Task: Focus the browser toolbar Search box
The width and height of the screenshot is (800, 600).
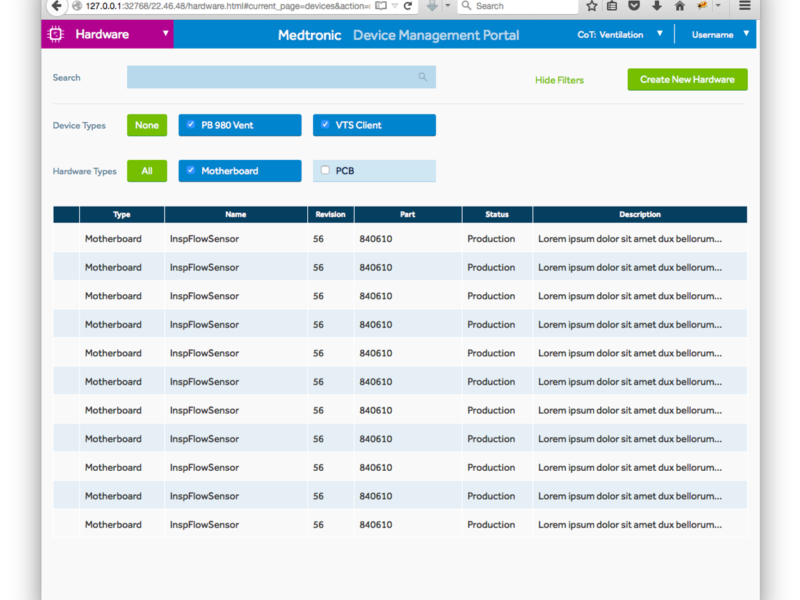Action: point(518,6)
